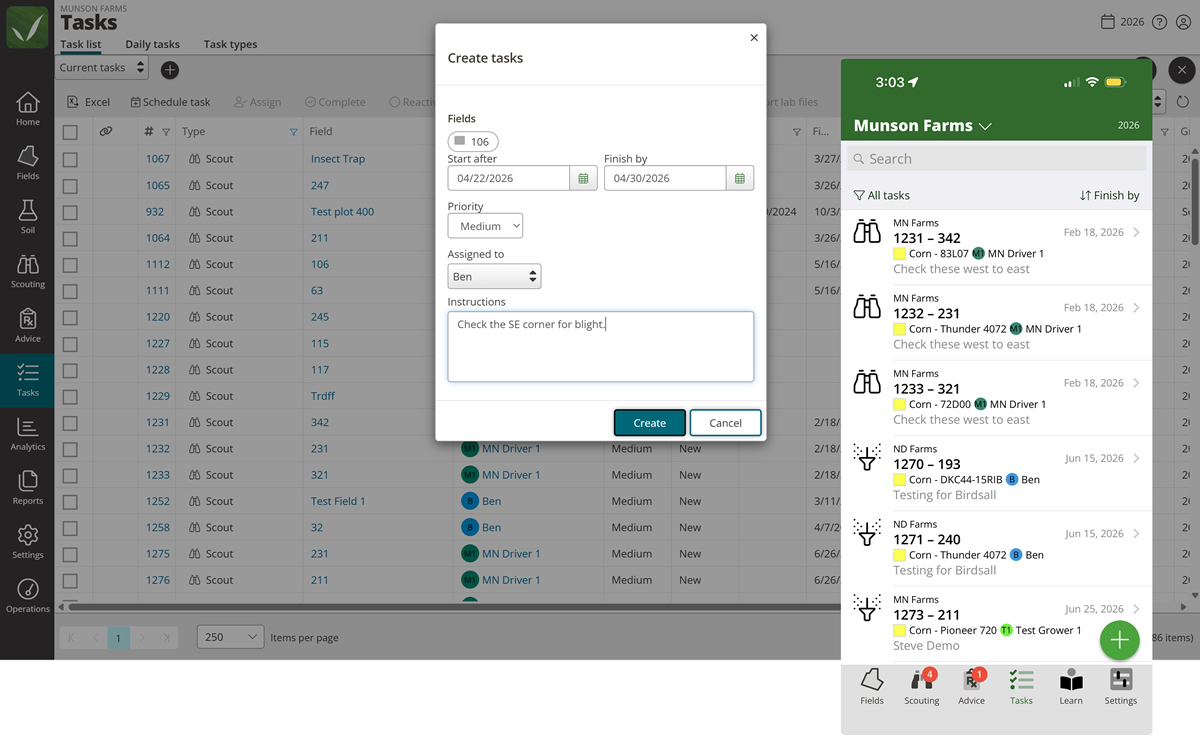Open Scouting tab with the 4 badge

tap(922, 687)
